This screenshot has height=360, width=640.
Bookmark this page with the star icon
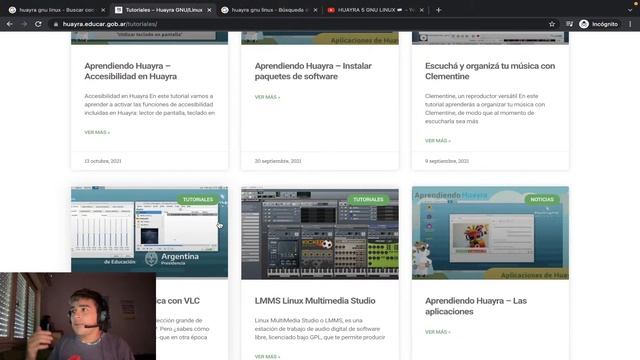(552, 24)
